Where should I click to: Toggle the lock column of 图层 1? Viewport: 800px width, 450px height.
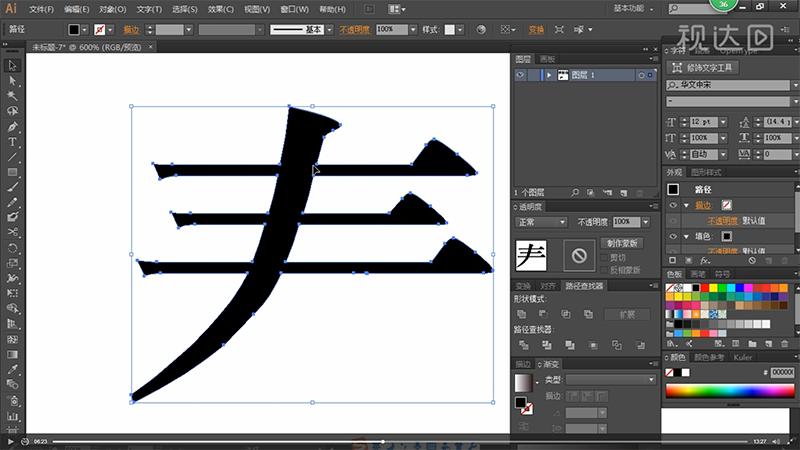(x=534, y=75)
